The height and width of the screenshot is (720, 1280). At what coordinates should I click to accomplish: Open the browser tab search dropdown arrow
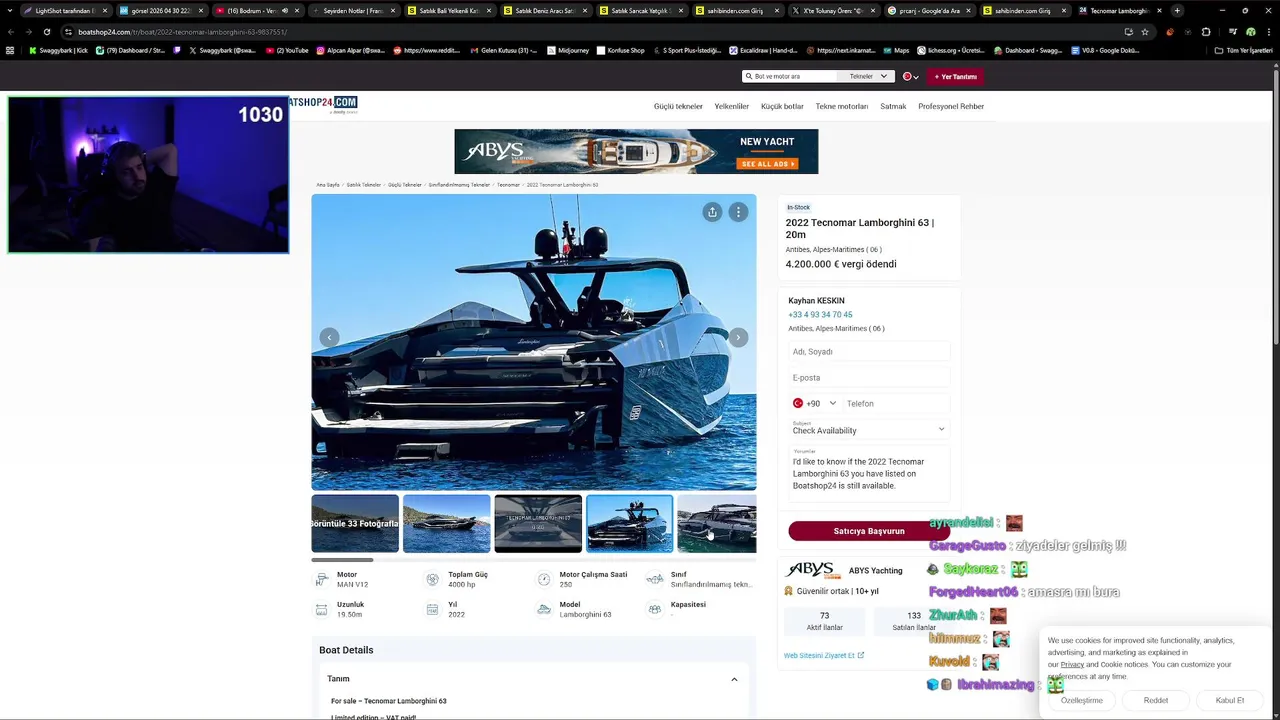9,11
